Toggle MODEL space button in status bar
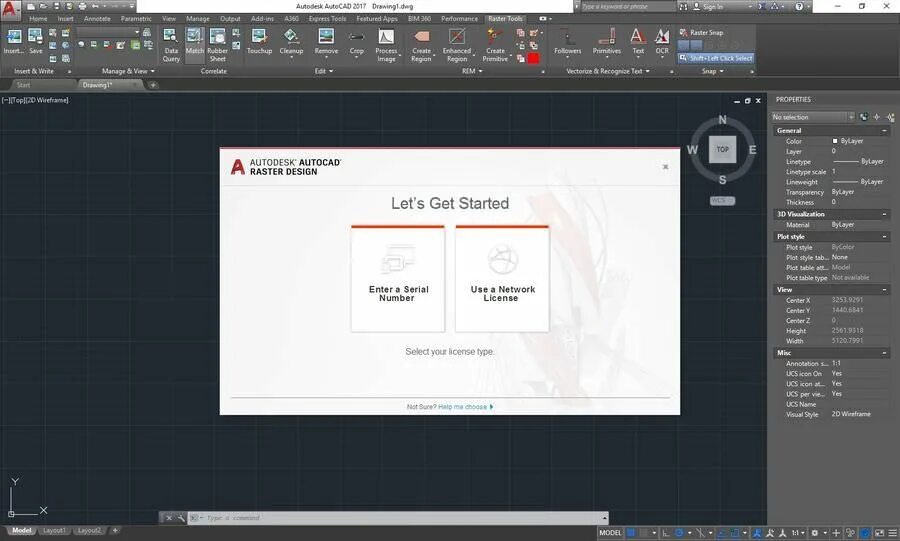The image size is (900, 541). click(x=610, y=533)
